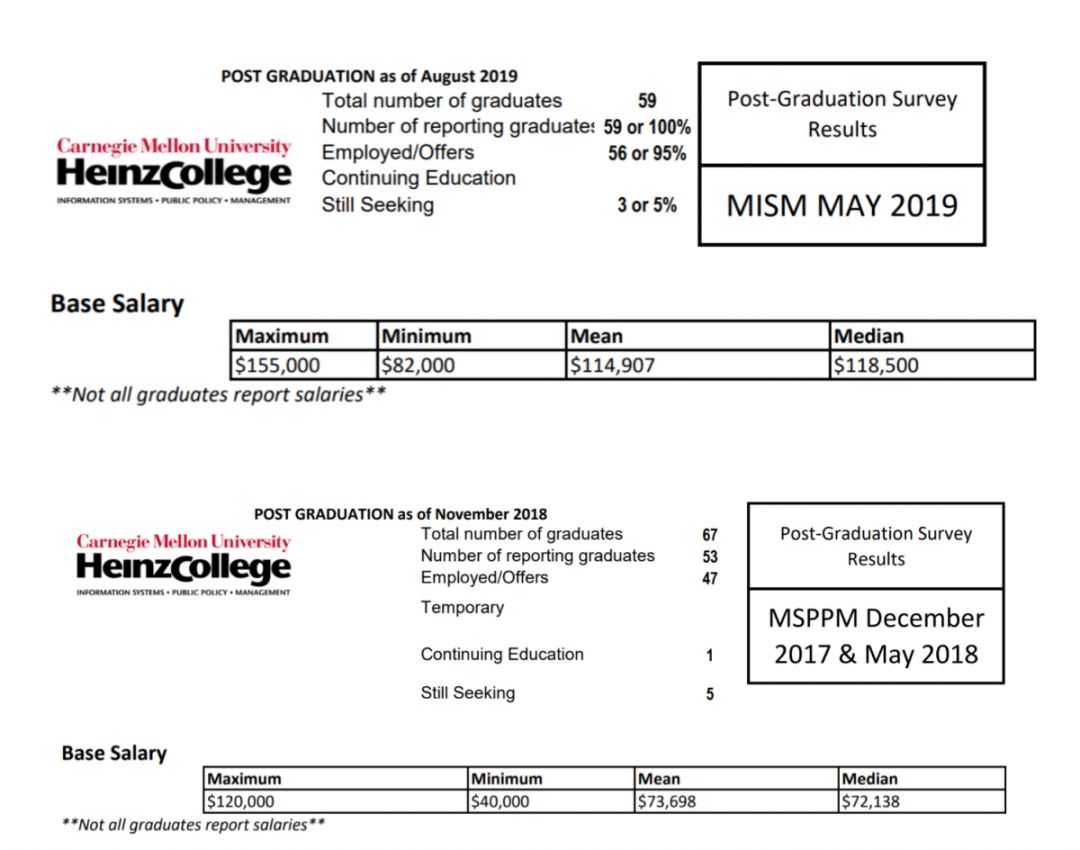Select the $155,000 maximum salary cell
Viewport: 1080px width, 850px height.
coord(304,365)
